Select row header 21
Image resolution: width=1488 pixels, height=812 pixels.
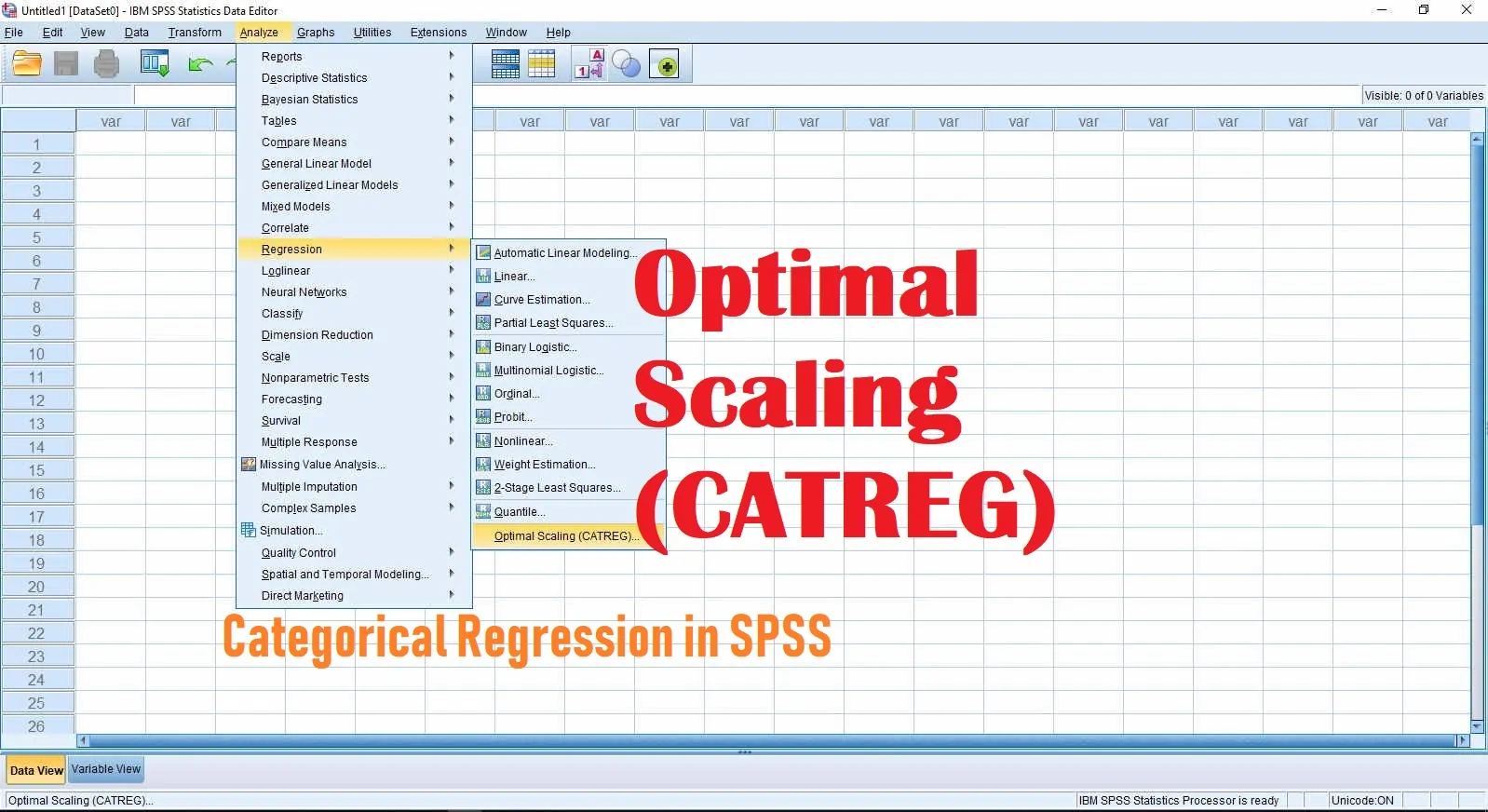click(x=37, y=610)
